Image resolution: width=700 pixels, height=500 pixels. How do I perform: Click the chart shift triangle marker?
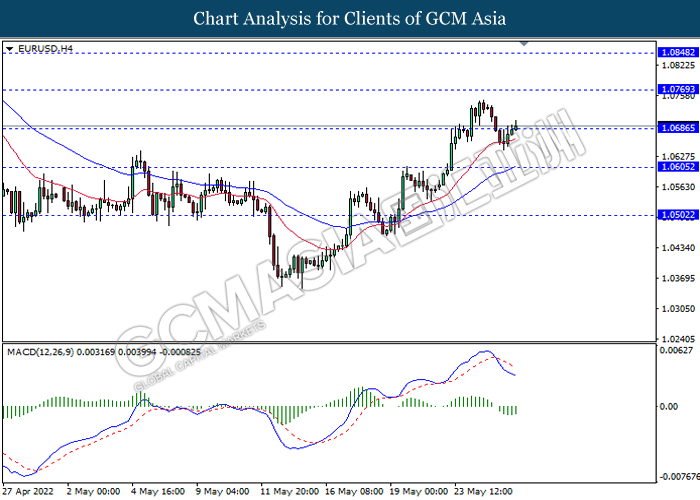click(525, 44)
